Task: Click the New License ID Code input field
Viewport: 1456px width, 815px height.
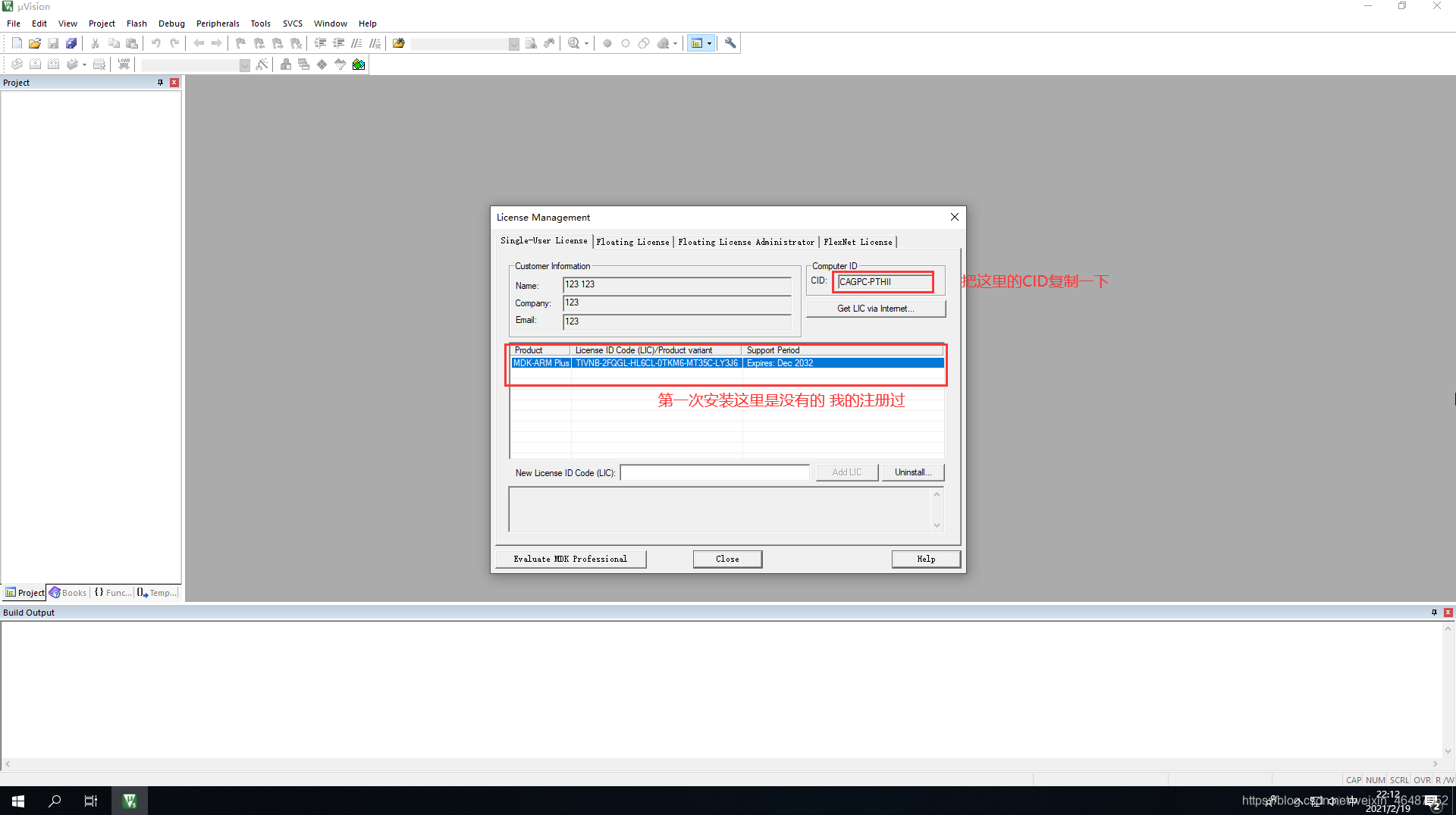Action: 715,473
